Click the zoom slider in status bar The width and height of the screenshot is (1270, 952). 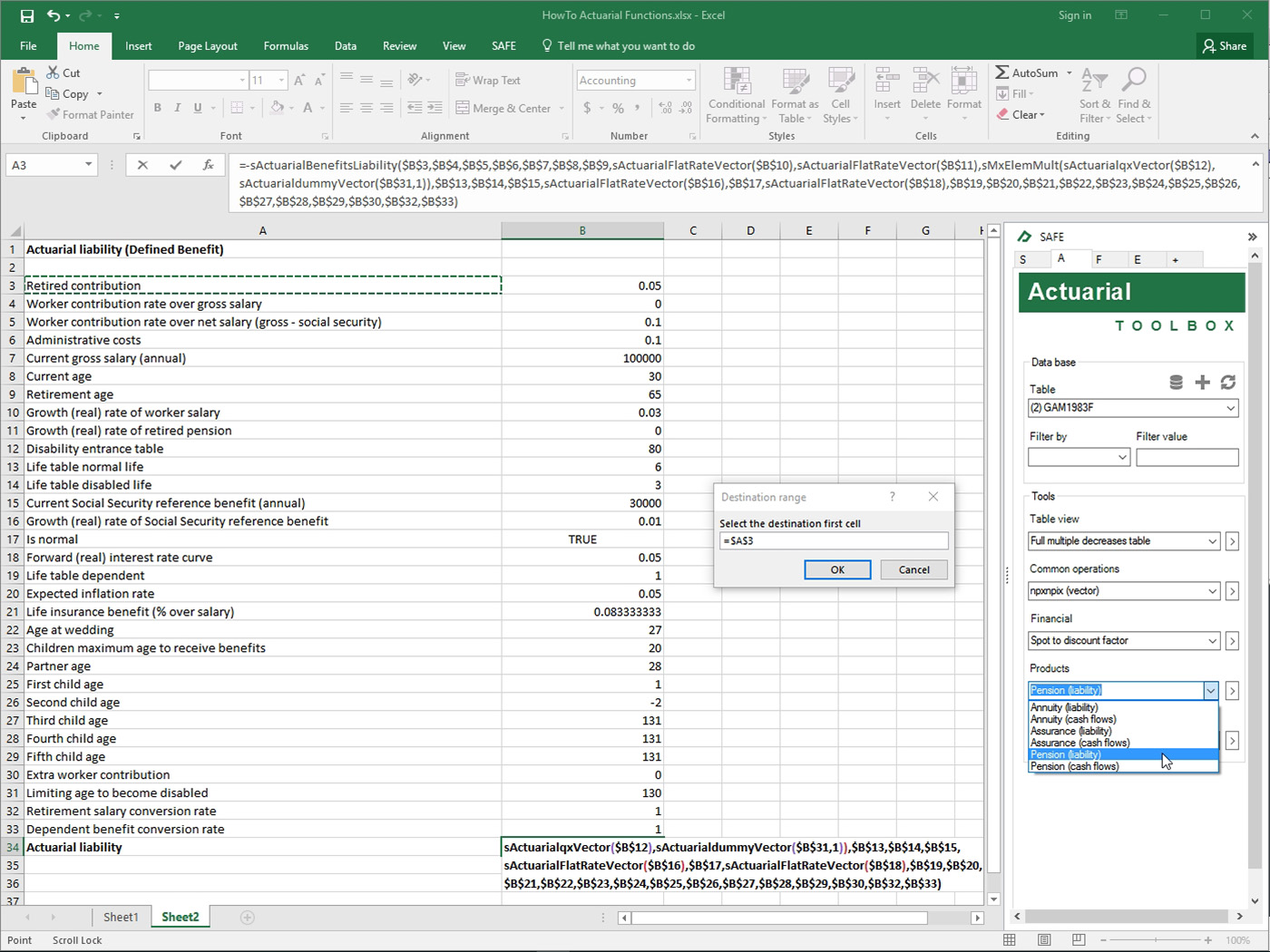[1158, 940]
